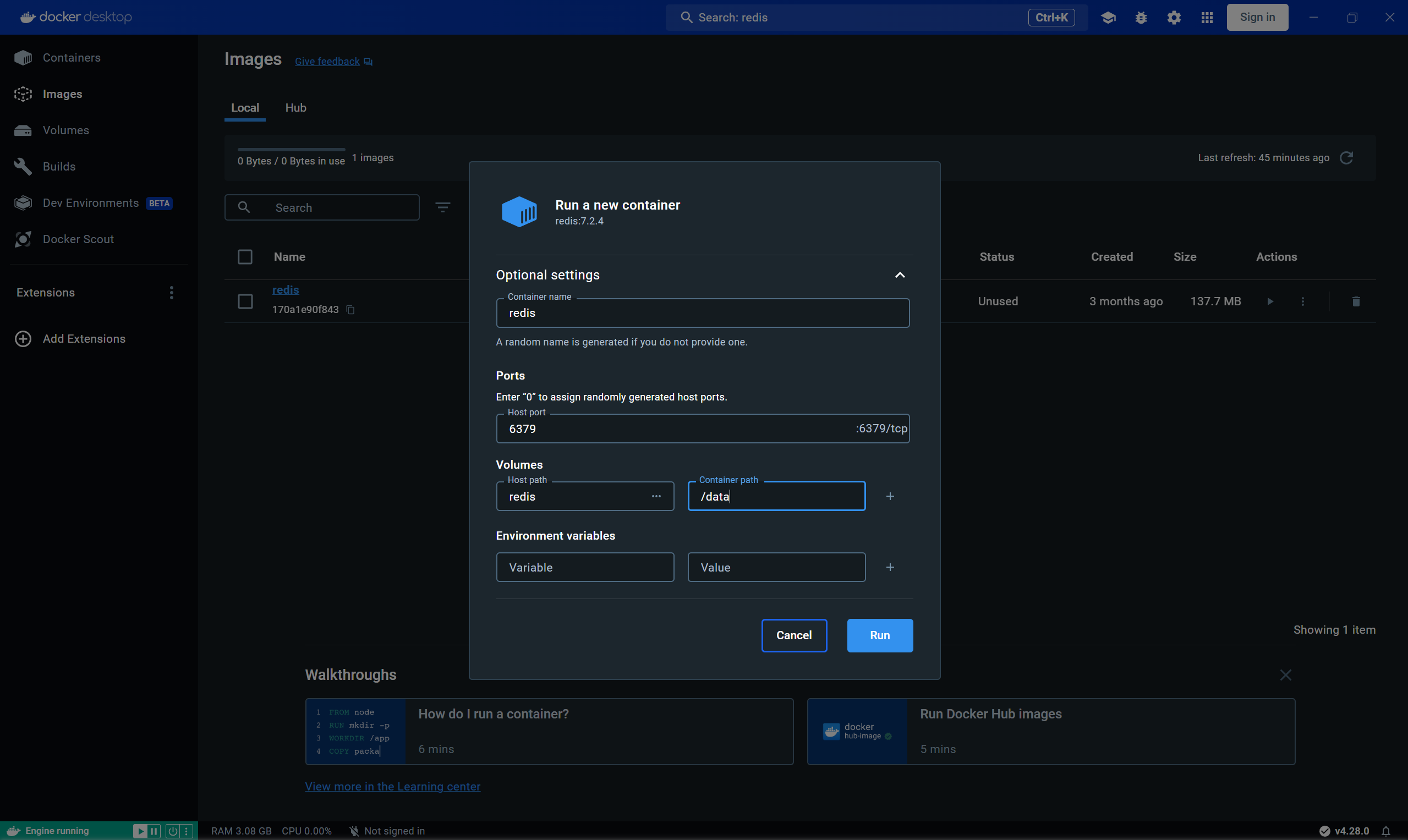Screen dimensions: 1408x840
Task: Close the Walkthroughs panel
Action: coord(1286,676)
